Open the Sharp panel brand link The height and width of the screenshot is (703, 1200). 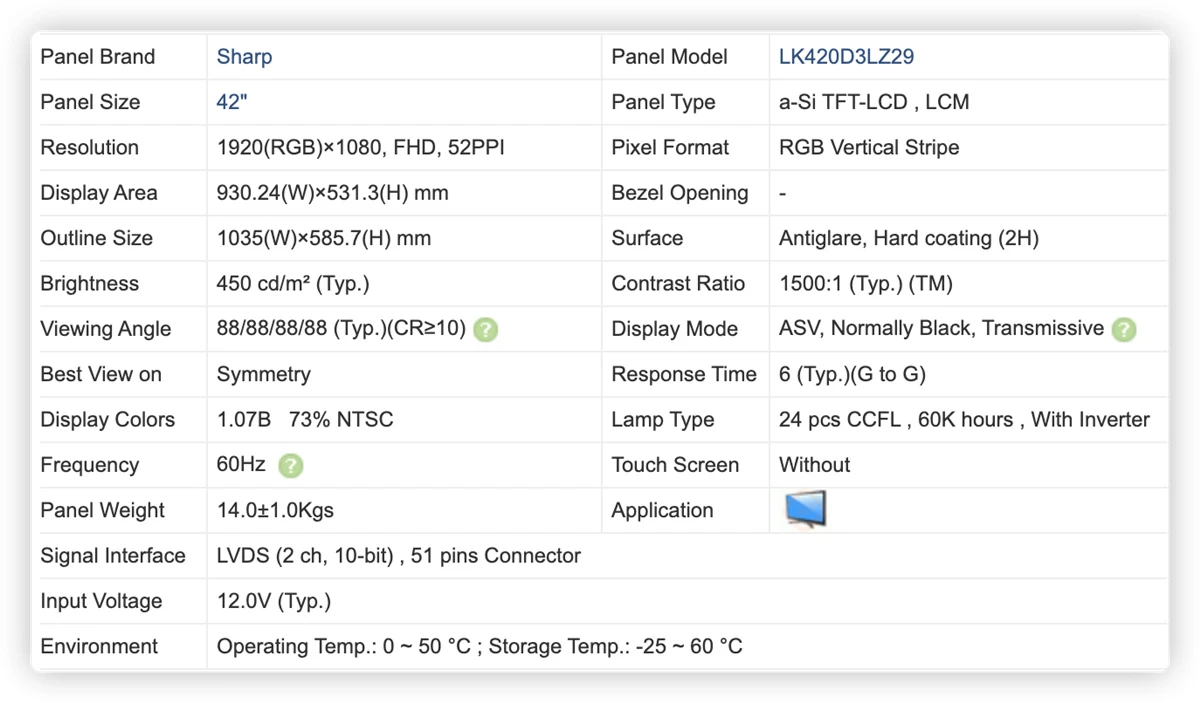[244, 57]
